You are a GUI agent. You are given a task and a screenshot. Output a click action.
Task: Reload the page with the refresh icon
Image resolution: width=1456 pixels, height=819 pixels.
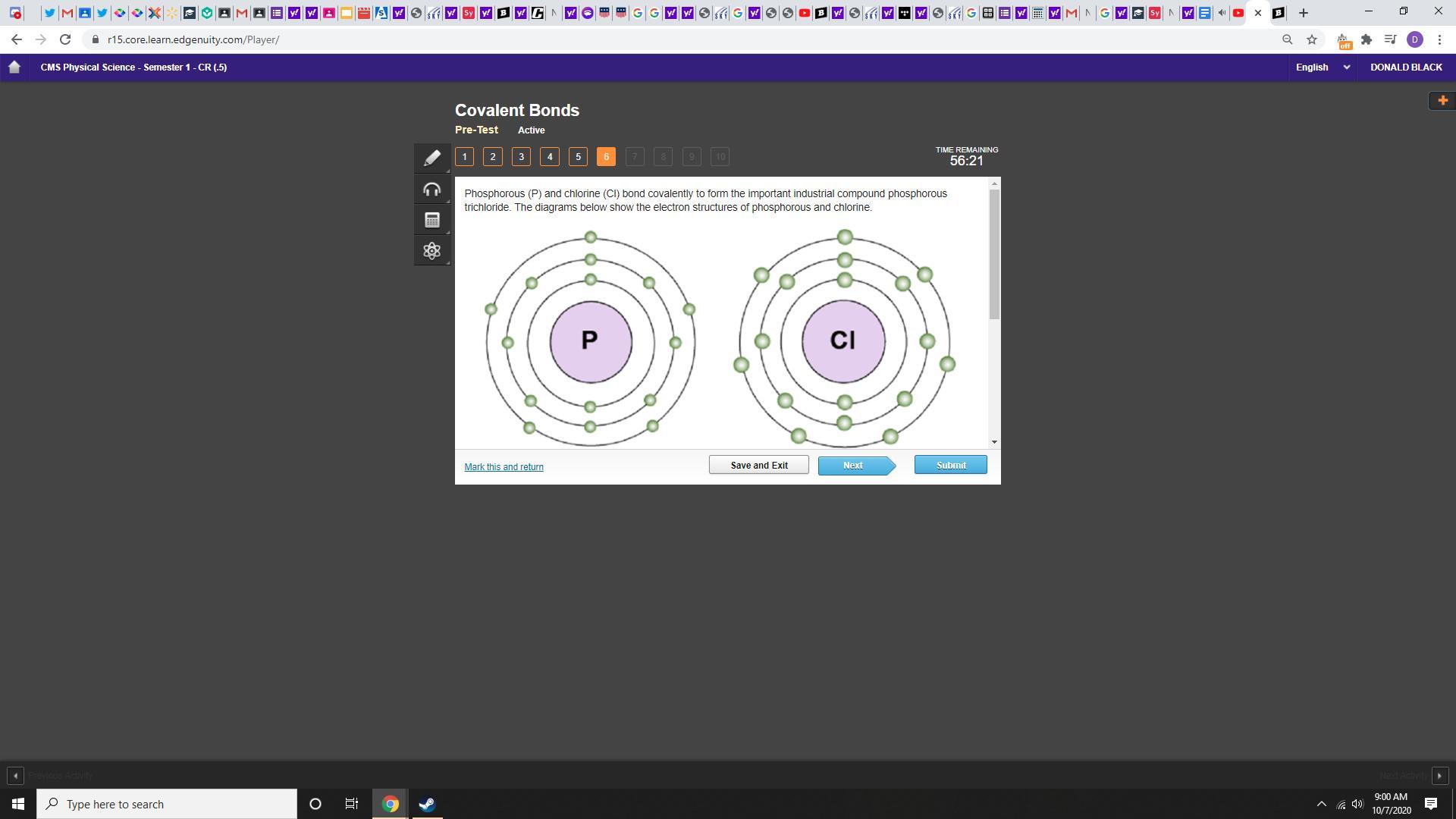(x=65, y=39)
